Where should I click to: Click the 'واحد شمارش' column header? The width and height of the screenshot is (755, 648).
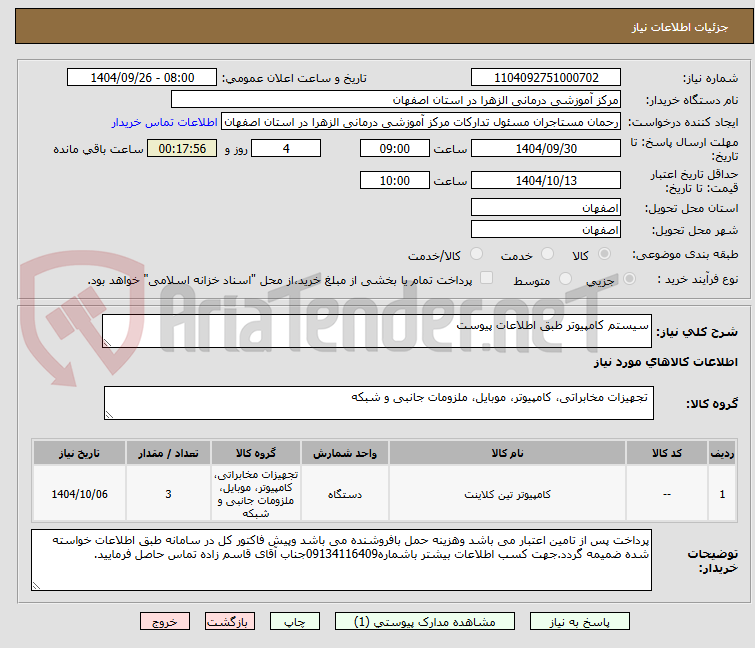[x=345, y=453]
